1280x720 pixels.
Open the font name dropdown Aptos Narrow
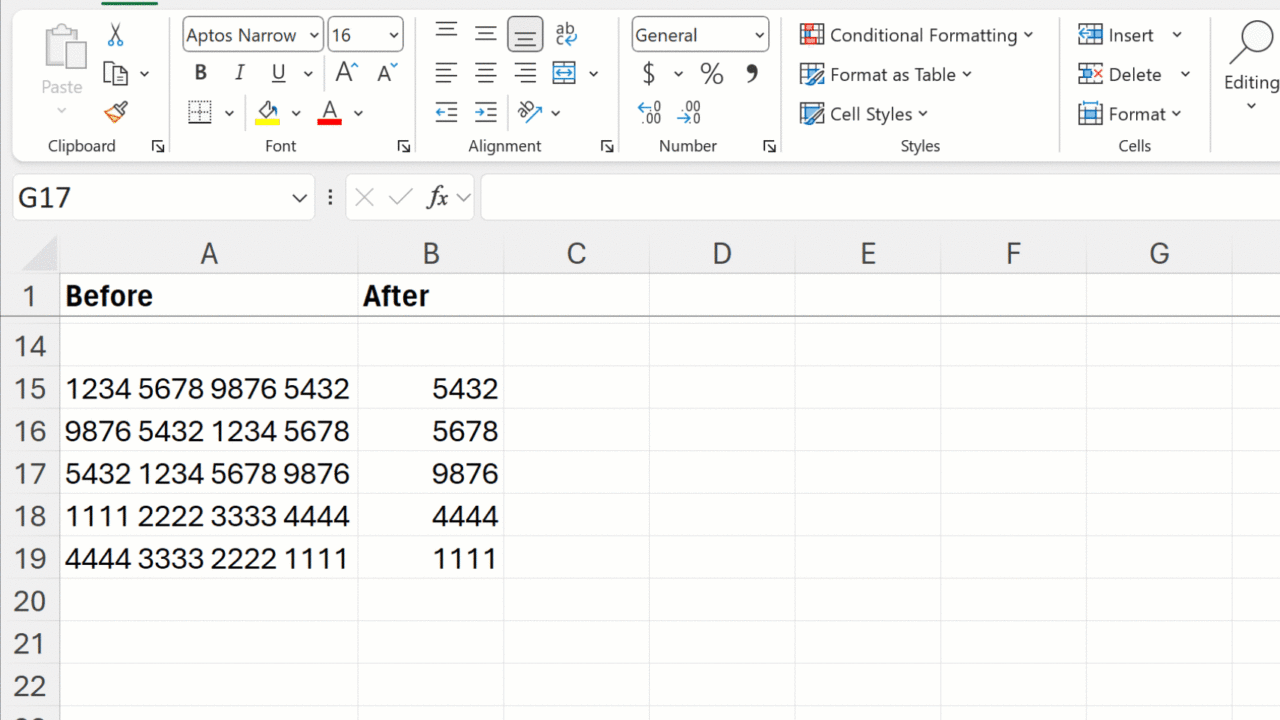314,36
